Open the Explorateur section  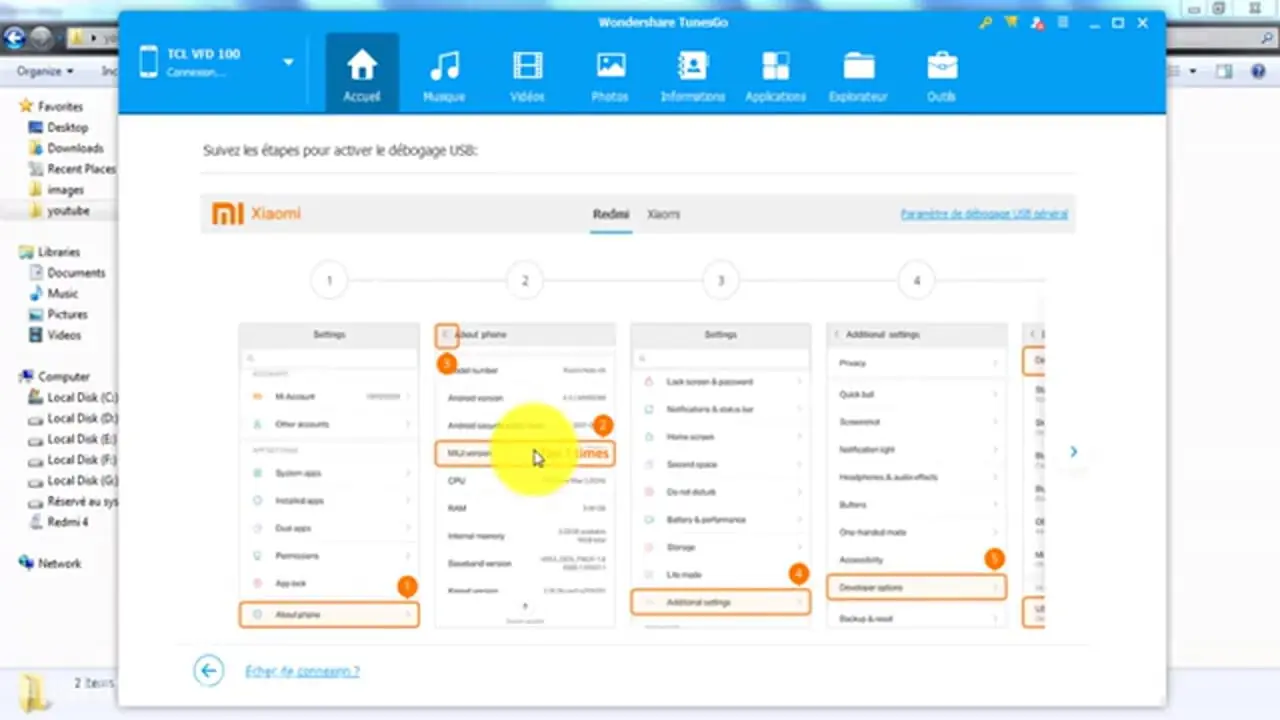[858, 74]
